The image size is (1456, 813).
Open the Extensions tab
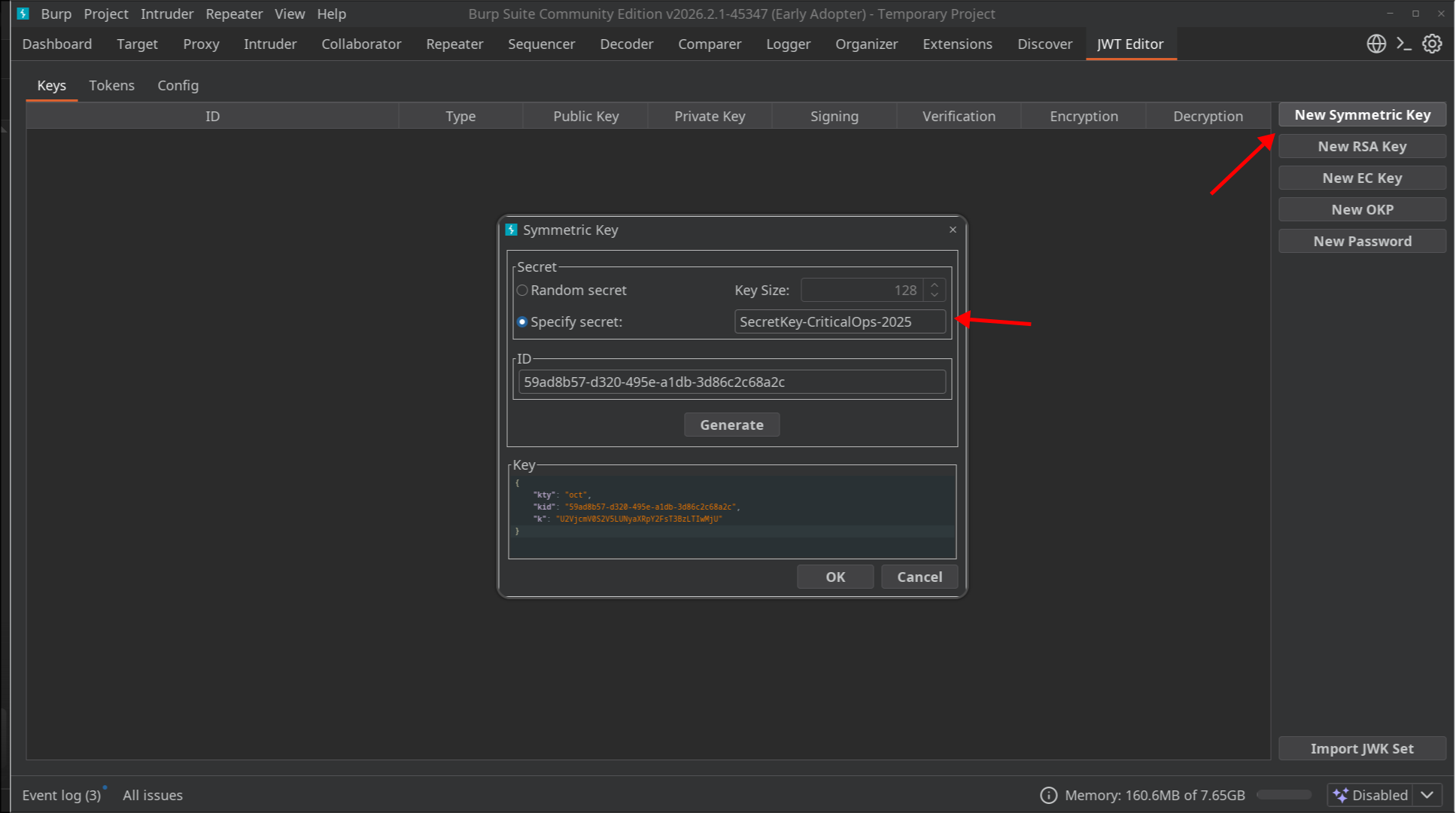(x=958, y=44)
